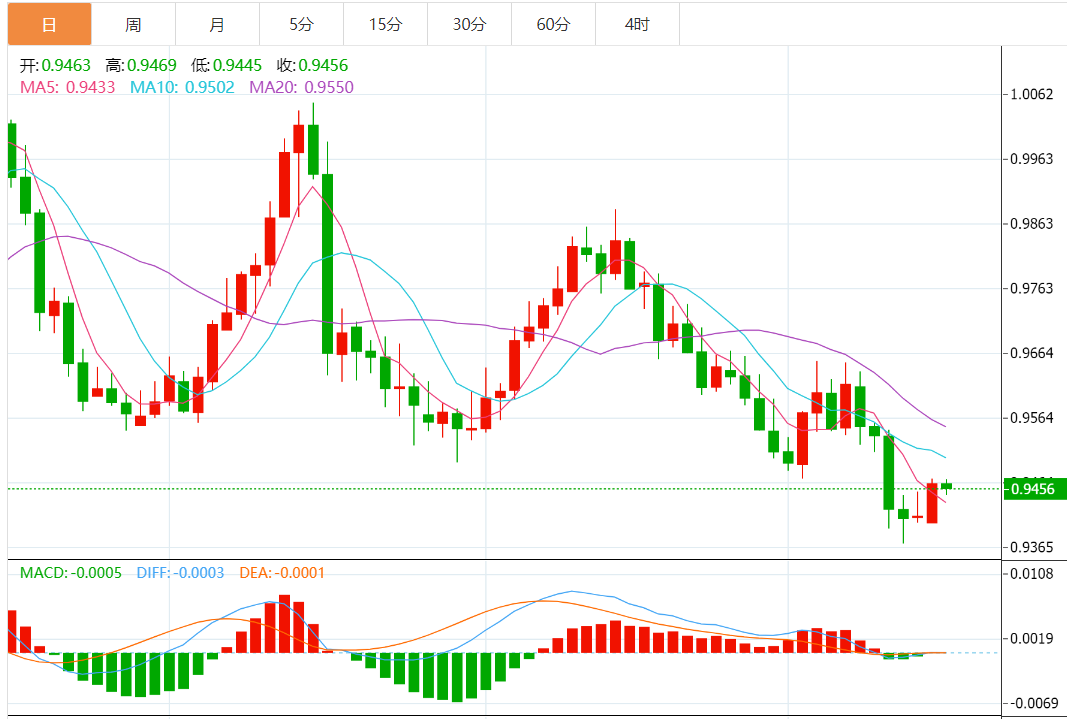
Task: Select the 日 daily timeframe tab
Action: tap(50, 25)
